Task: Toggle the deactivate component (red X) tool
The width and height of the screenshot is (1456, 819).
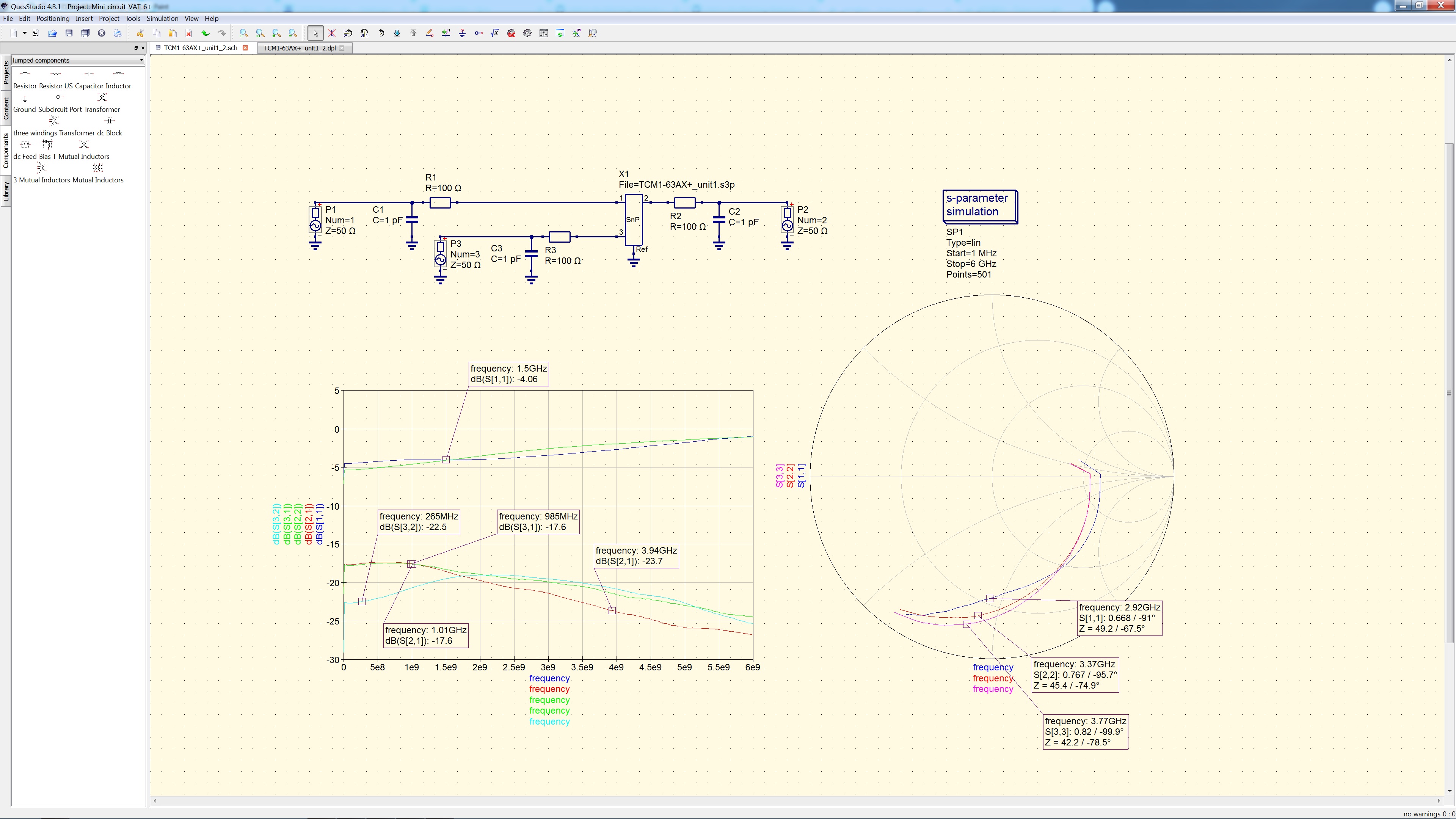Action: (x=332, y=33)
